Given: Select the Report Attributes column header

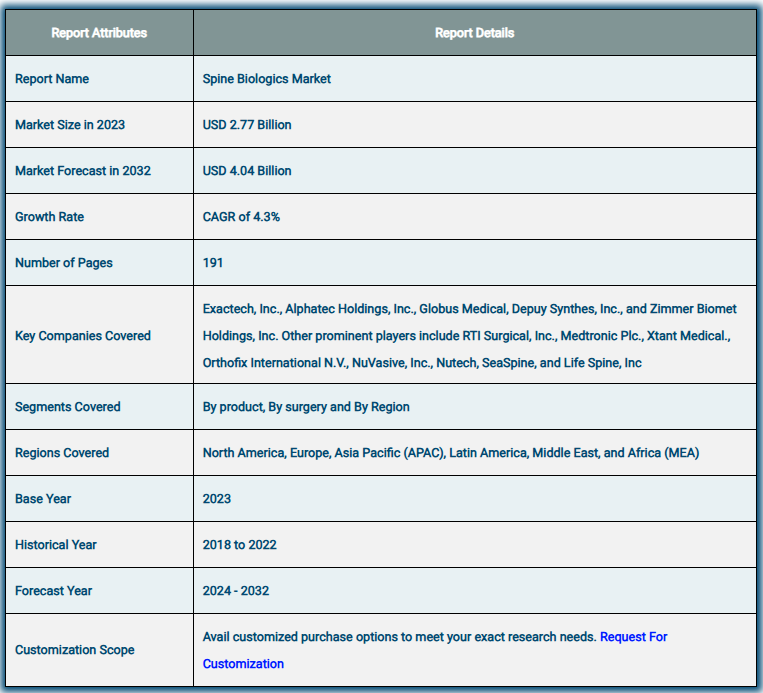Looking at the screenshot, I should 99,33.
